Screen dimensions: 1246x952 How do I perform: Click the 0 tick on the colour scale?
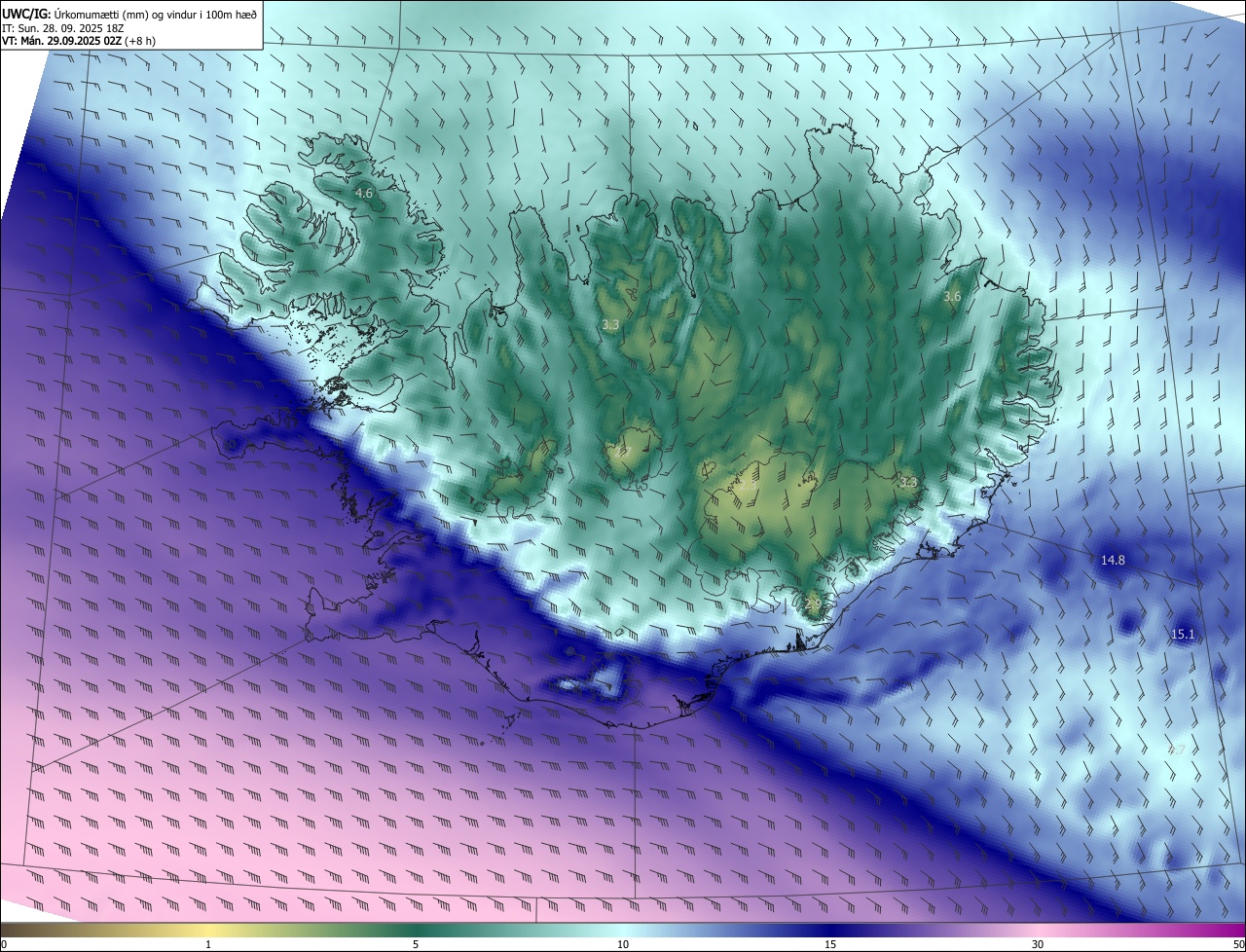4,944
